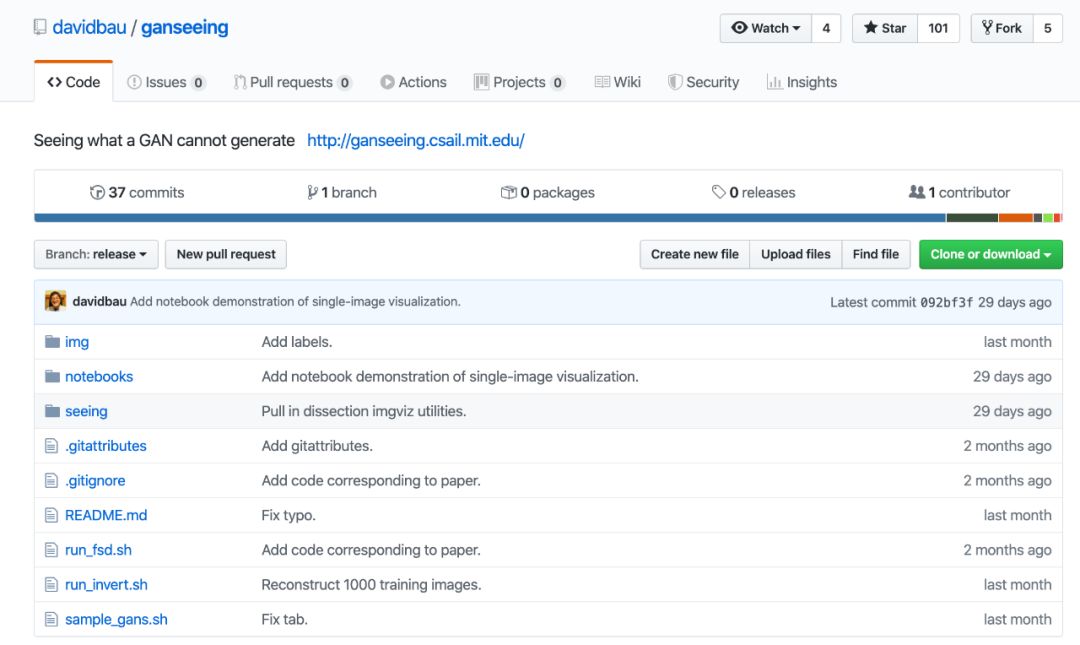The height and width of the screenshot is (645, 1080).
Task: Click the notebooks folder icon
Action: (52, 377)
